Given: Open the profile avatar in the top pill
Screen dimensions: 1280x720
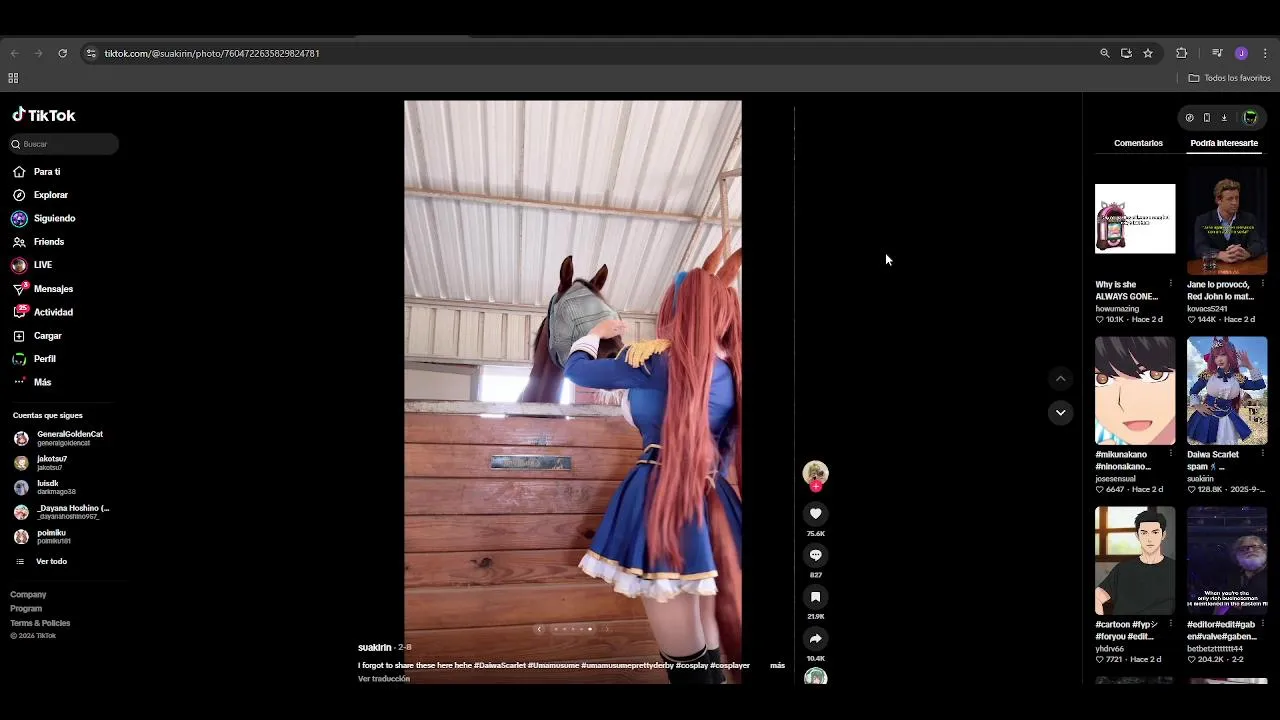Looking at the screenshot, I should [x=1250, y=118].
